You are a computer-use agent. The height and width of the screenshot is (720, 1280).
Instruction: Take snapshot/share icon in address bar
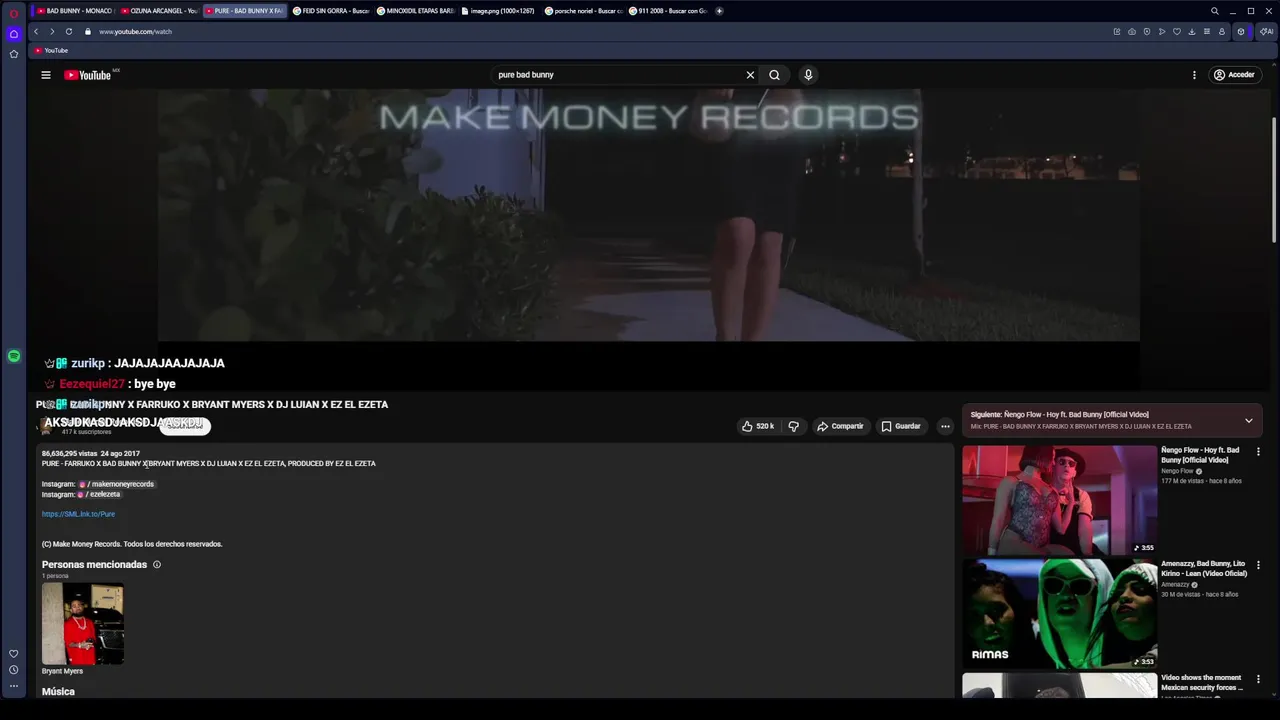[x=1132, y=32]
